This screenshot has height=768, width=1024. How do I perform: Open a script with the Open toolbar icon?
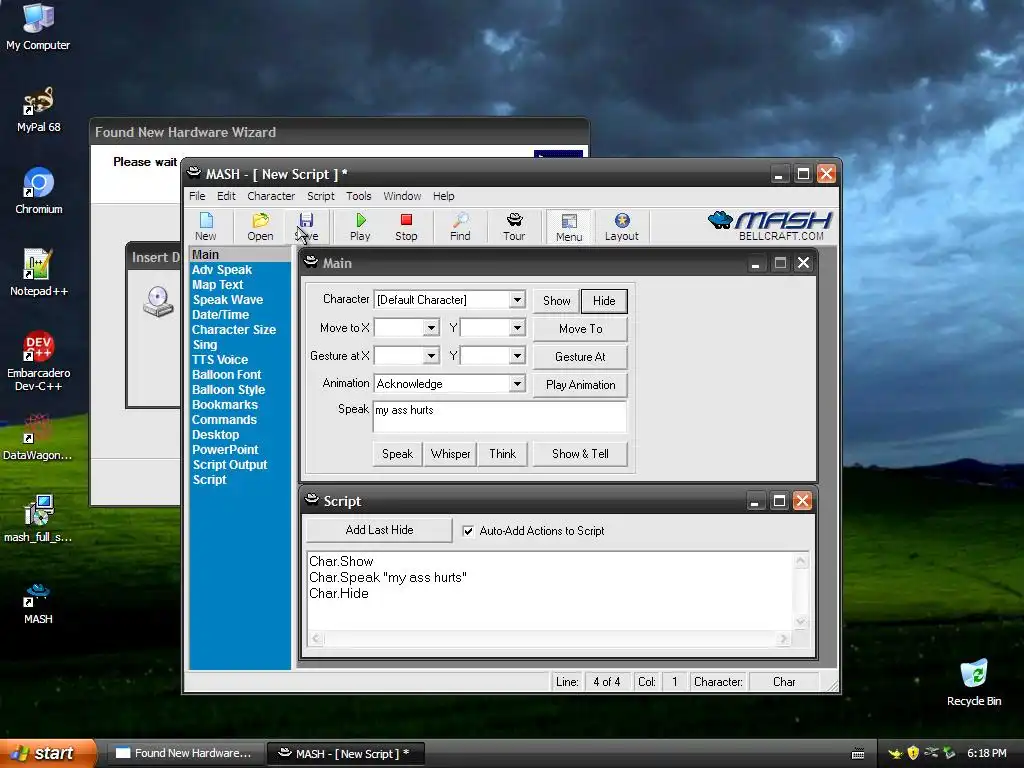[x=260, y=227]
